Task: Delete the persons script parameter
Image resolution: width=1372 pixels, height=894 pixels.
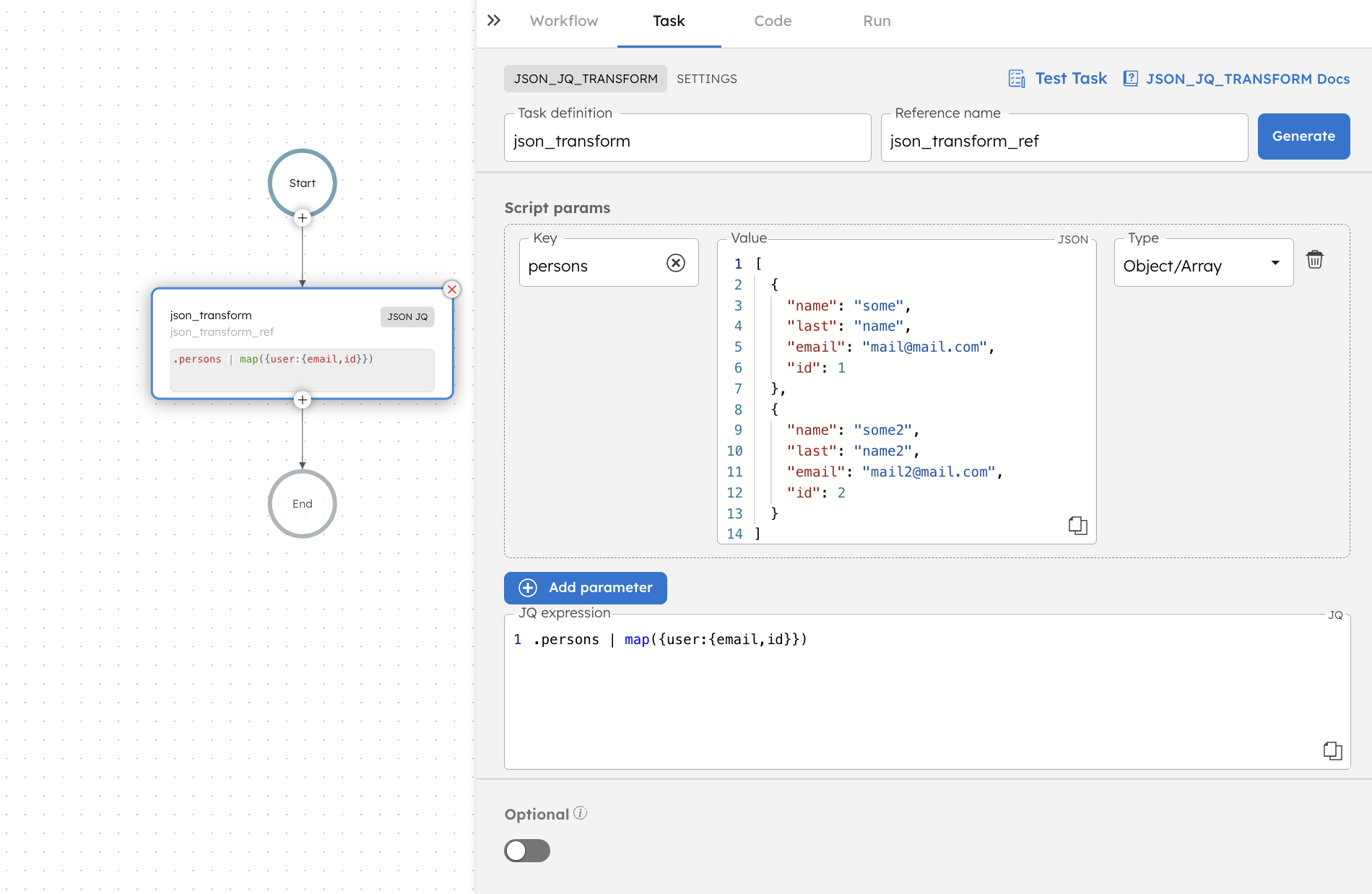Action: [1315, 260]
